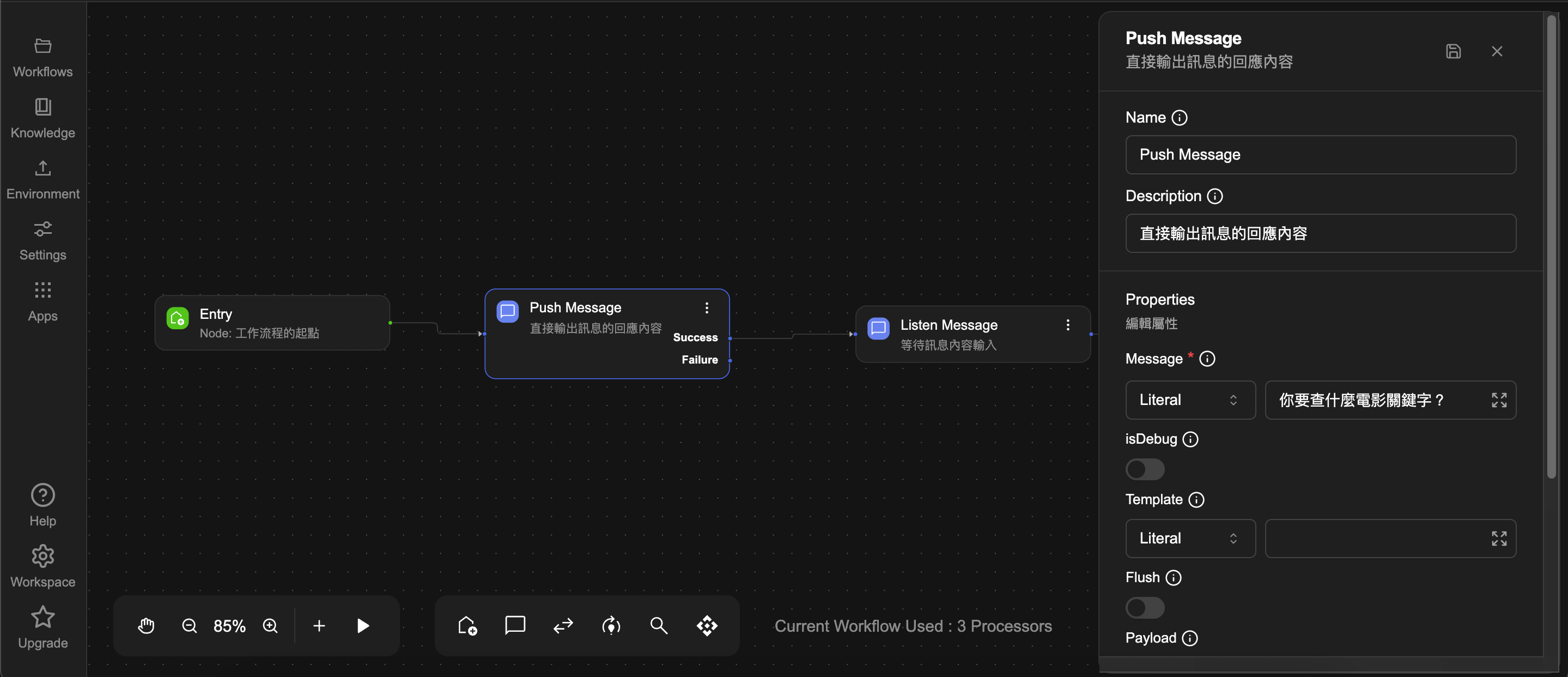The width and height of the screenshot is (1568, 677).
Task: Click the right panel vertical scrollbar
Action: coord(1551,244)
